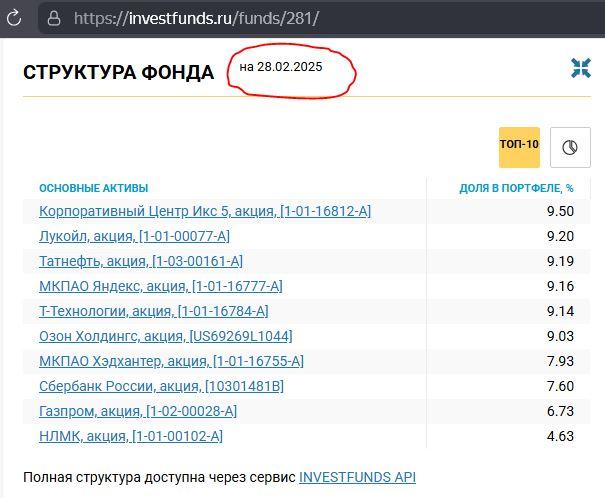
Task: Open the Газпром stock link
Action: point(138,411)
